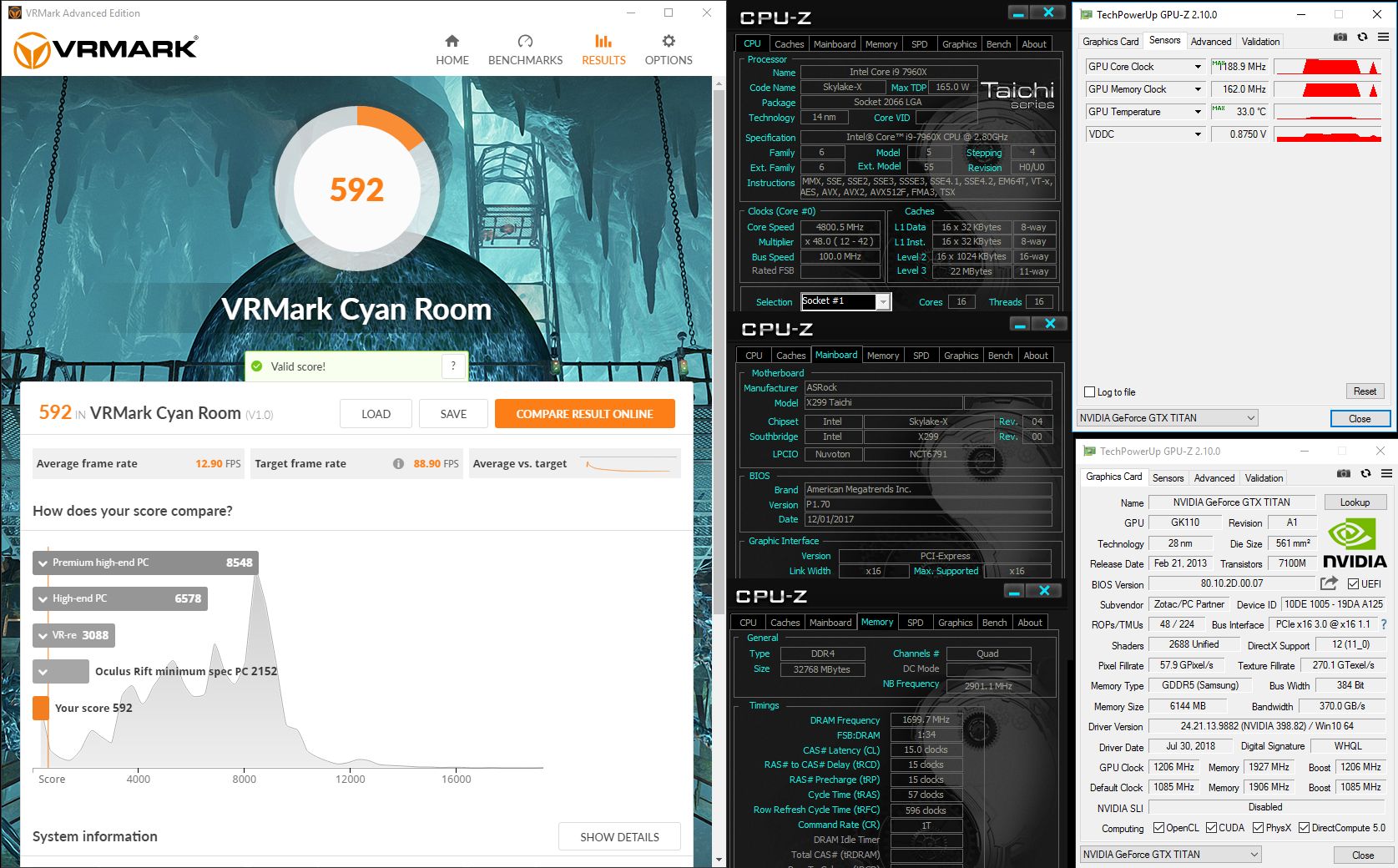The width and height of the screenshot is (1398, 868).
Task: Close the CPU-Z Mainboard window
Action: (x=1050, y=324)
